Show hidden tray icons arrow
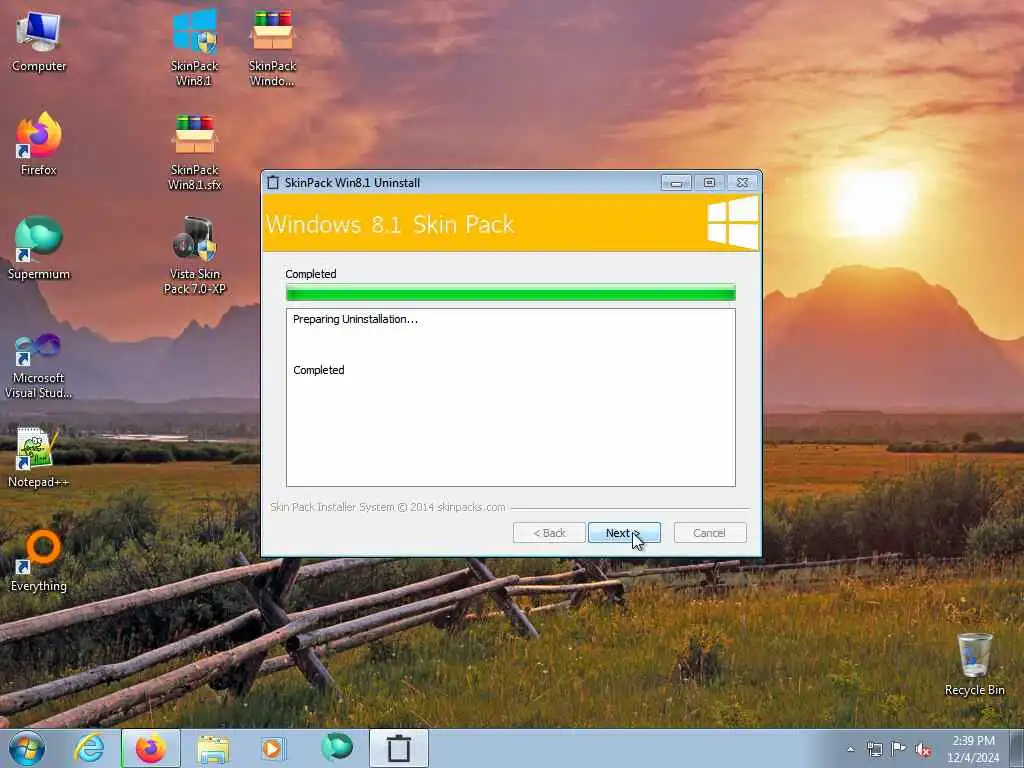This screenshot has height=768, width=1024. click(x=850, y=750)
